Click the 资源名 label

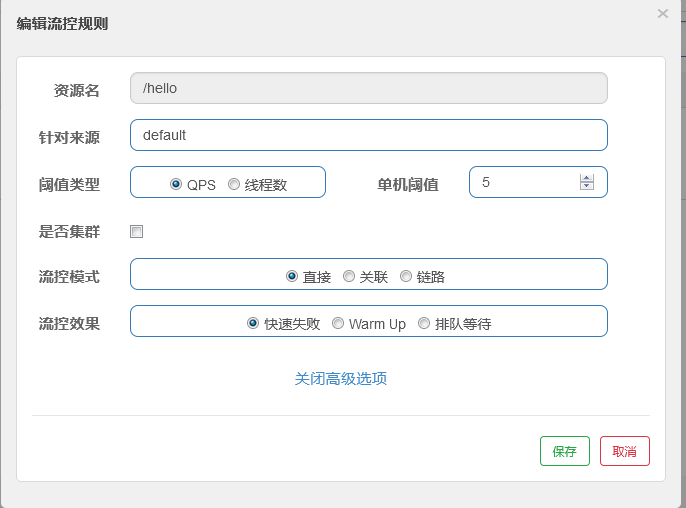click(77, 91)
